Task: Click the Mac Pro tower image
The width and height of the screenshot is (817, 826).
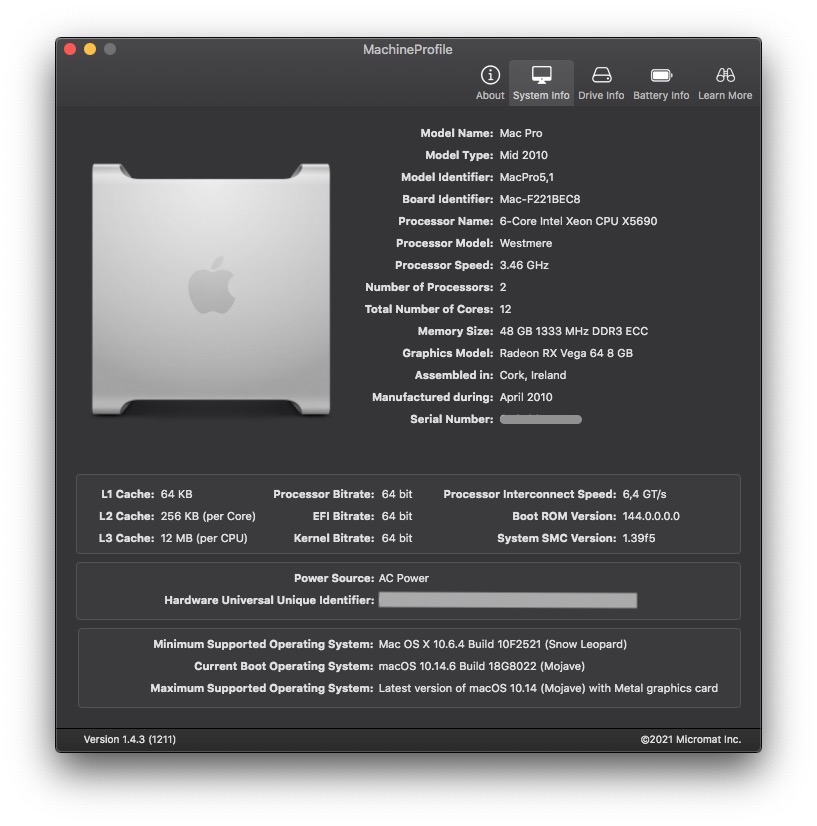Action: pyautogui.click(x=211, y=289)
